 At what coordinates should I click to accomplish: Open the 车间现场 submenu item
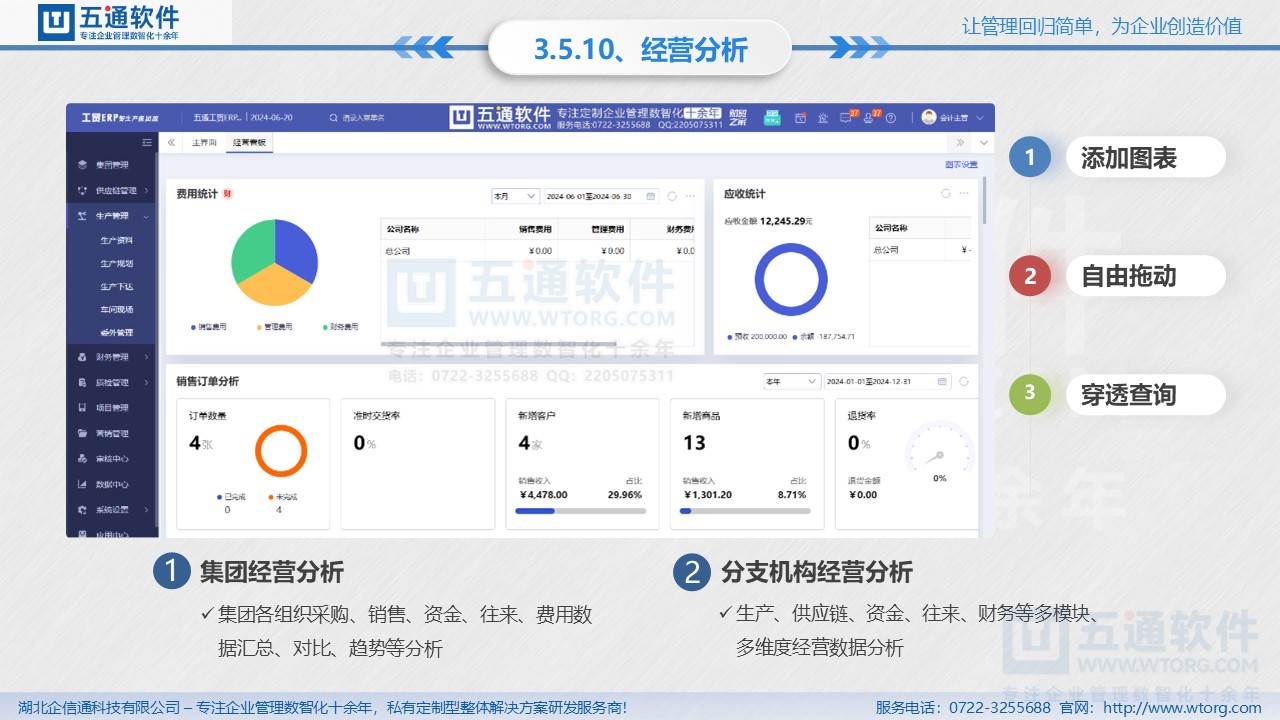pyautogui.click(x=116, y=309)
